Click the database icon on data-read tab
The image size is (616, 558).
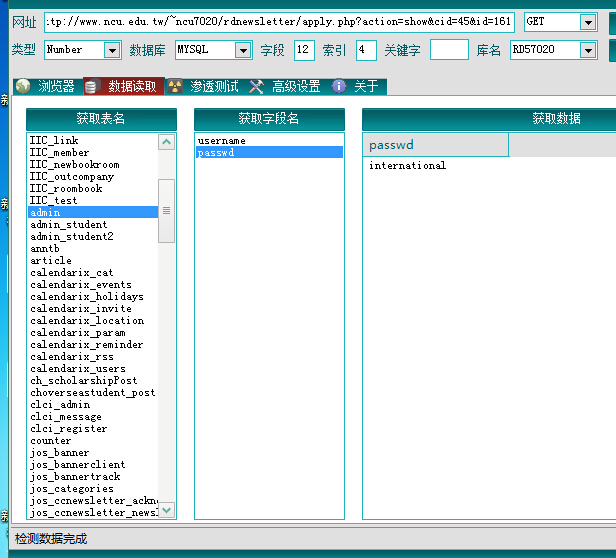pyautogui.click(x=91, y=86)
